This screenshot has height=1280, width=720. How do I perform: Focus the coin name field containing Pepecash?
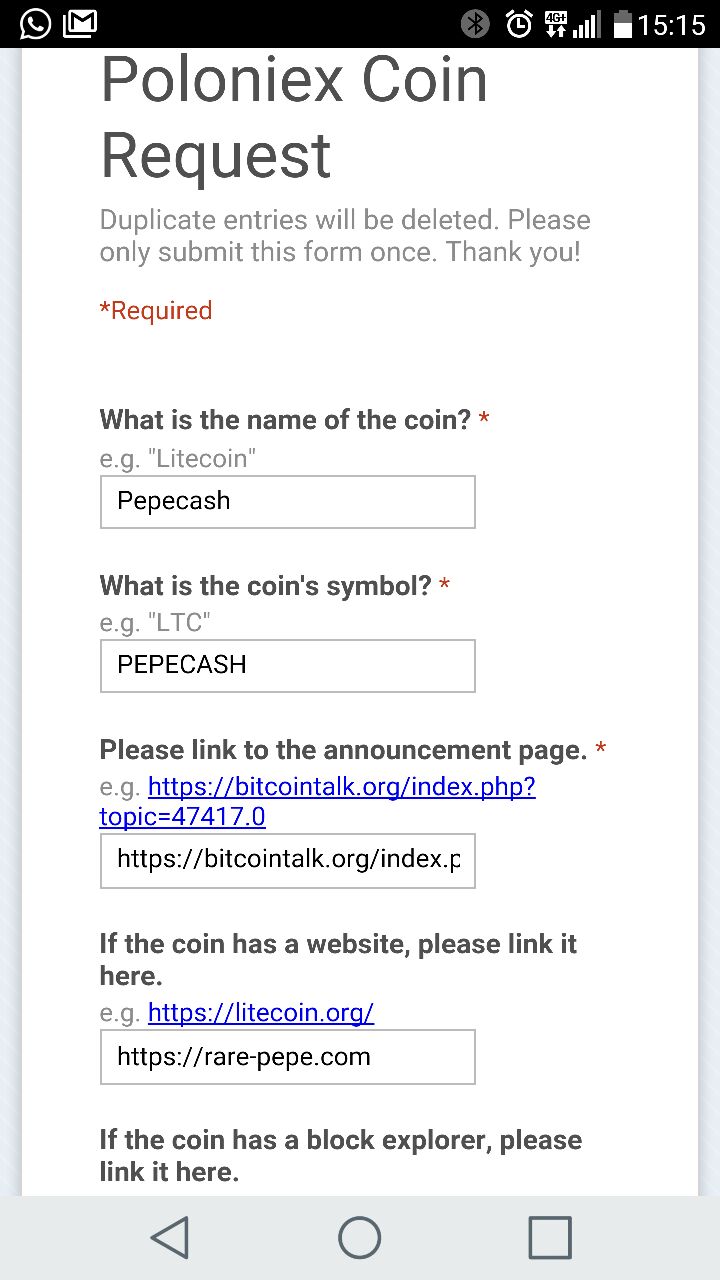[287, 502]
